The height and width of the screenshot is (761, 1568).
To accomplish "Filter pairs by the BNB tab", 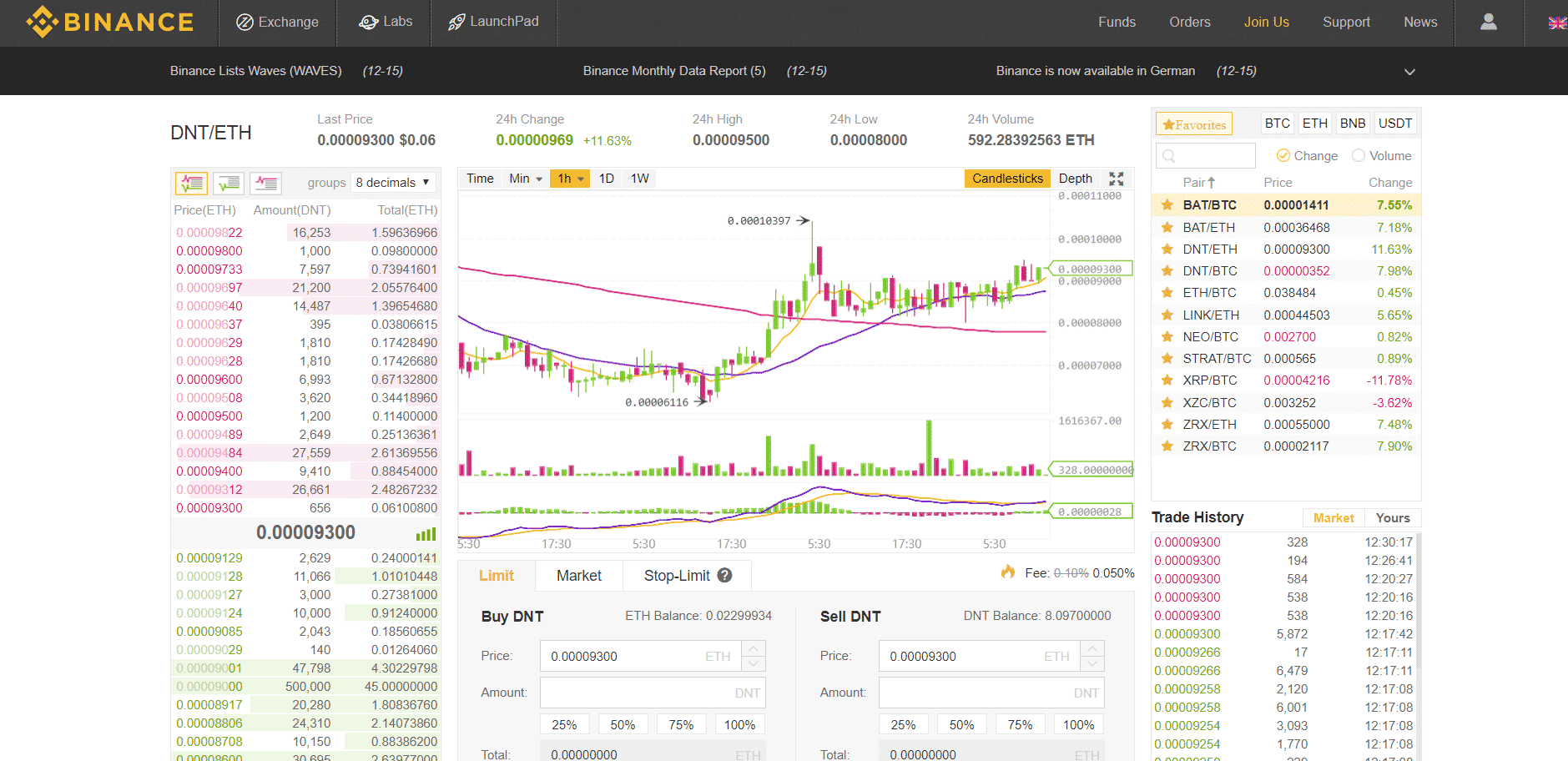I will coord(1353,123).
